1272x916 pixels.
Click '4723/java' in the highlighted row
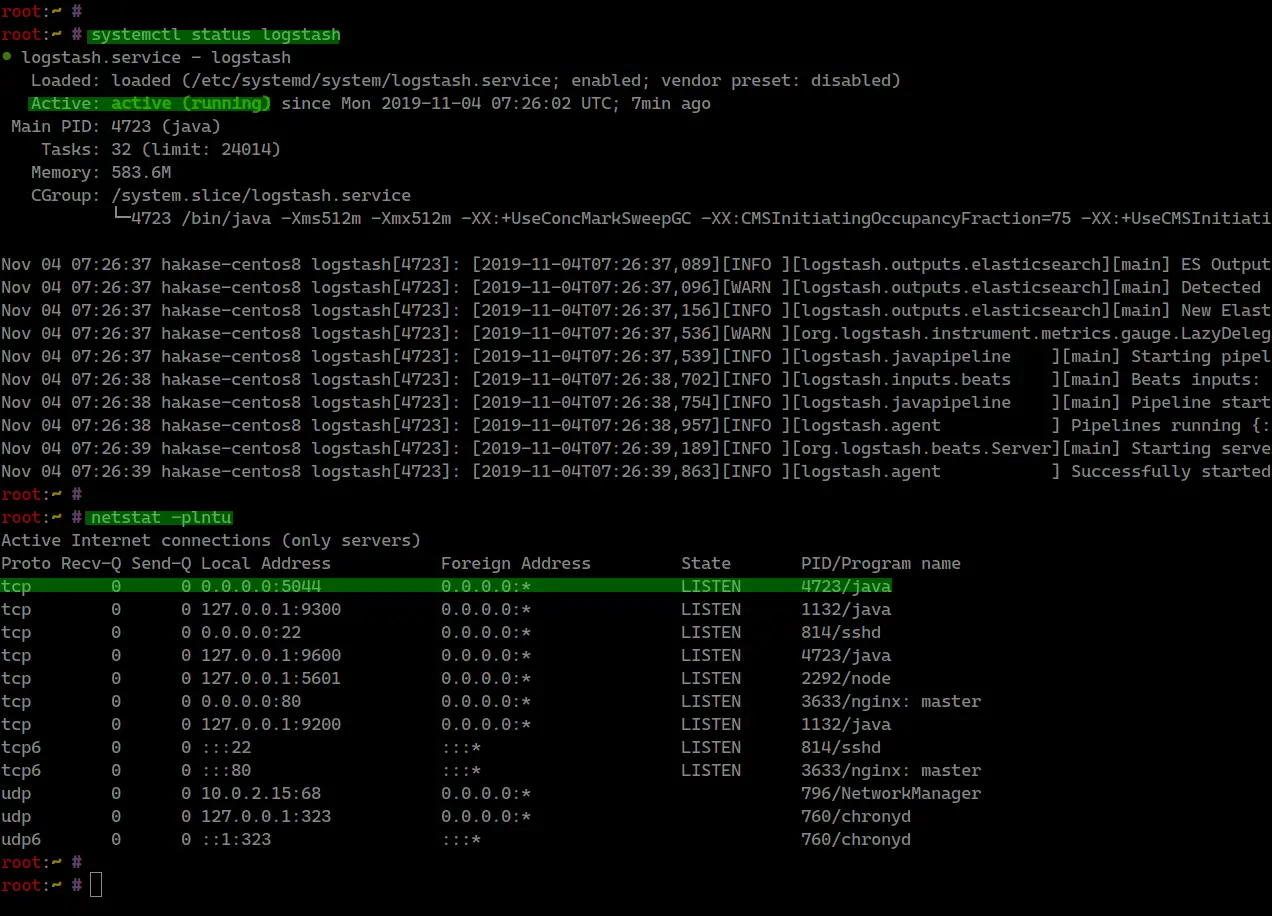click(x=846, y=587)
